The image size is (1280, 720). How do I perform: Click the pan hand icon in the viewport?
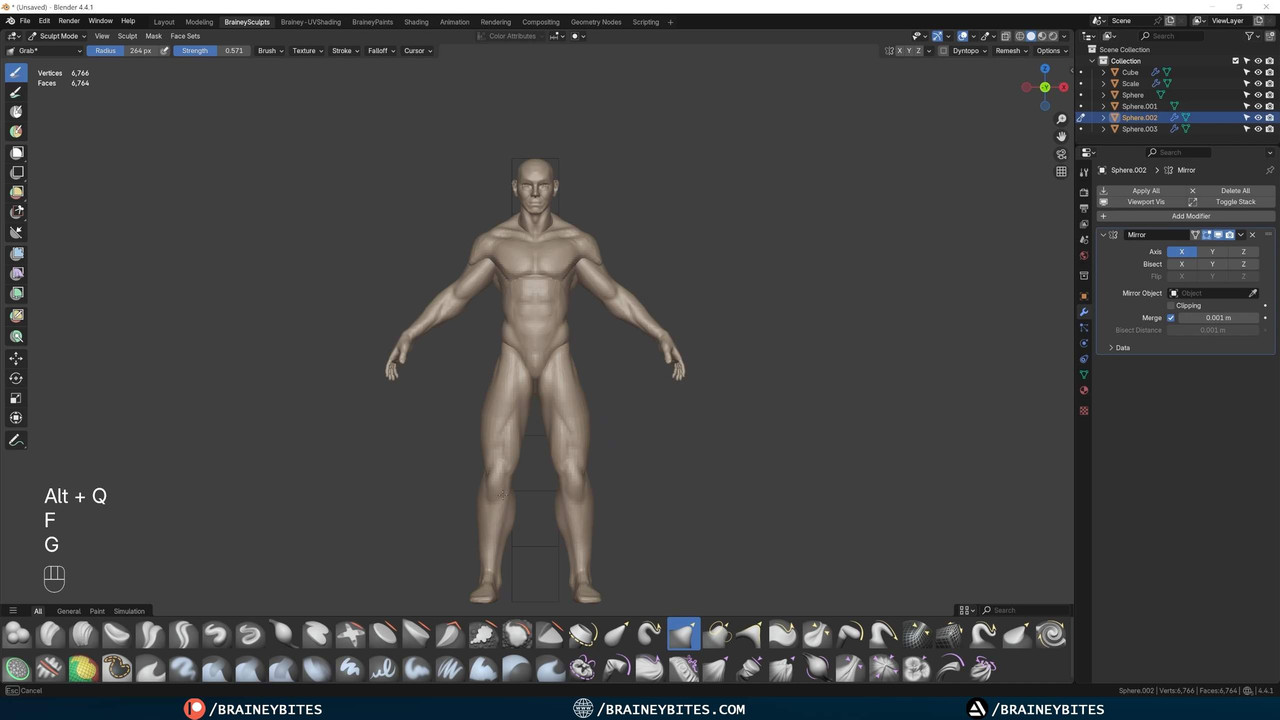click(x=1061, y=136)
